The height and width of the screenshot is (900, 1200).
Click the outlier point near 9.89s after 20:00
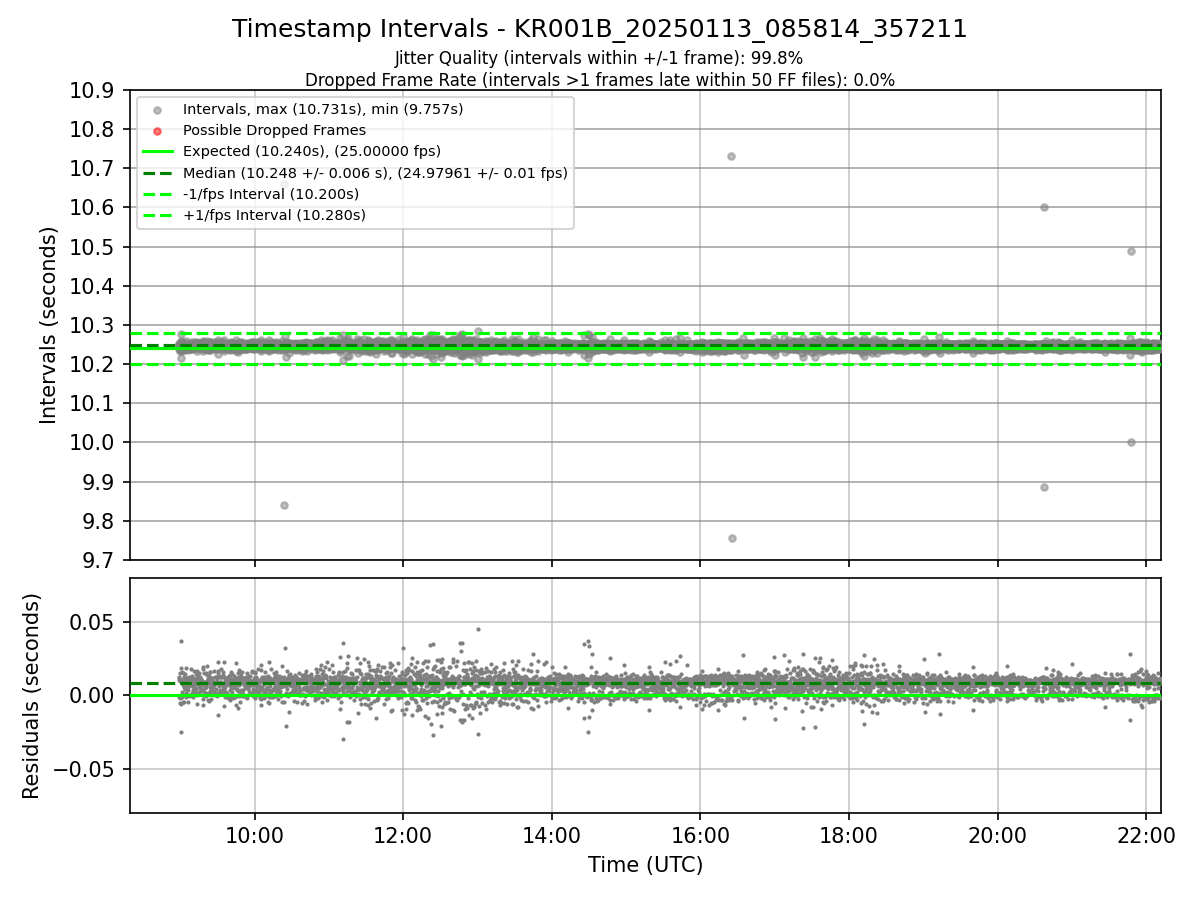coord(1044,487)
